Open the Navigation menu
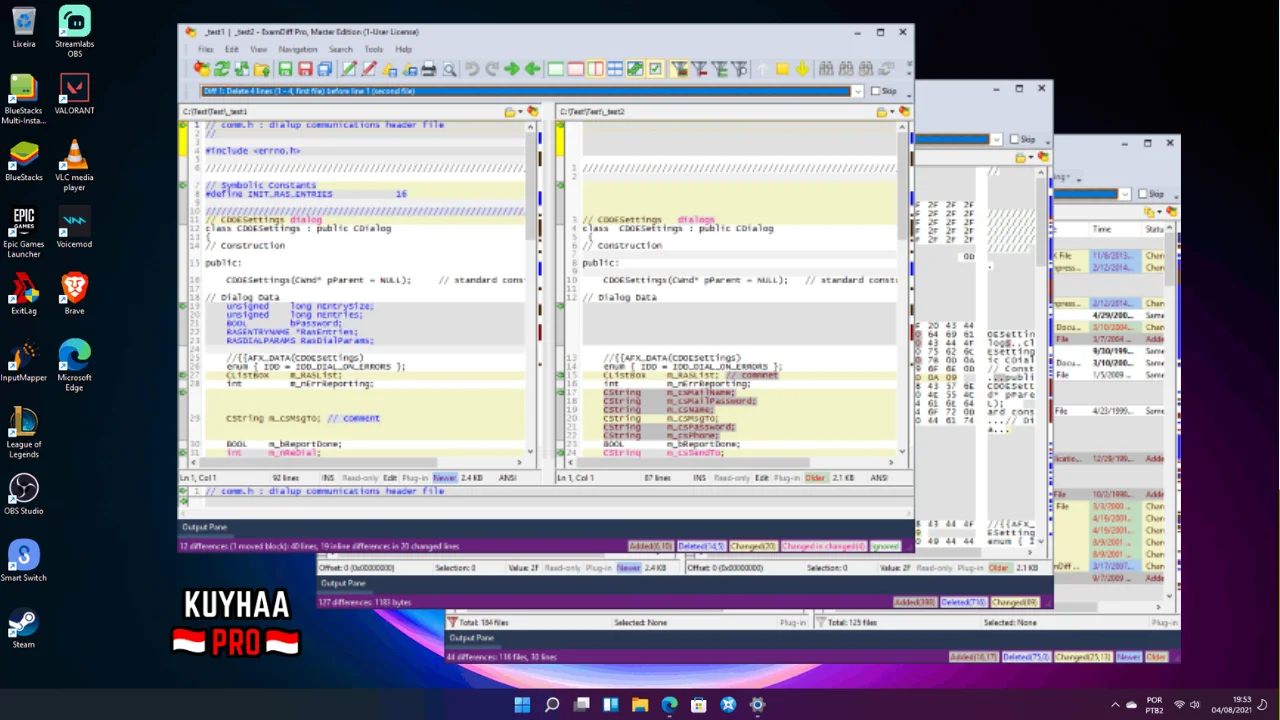 click(297, 49)
